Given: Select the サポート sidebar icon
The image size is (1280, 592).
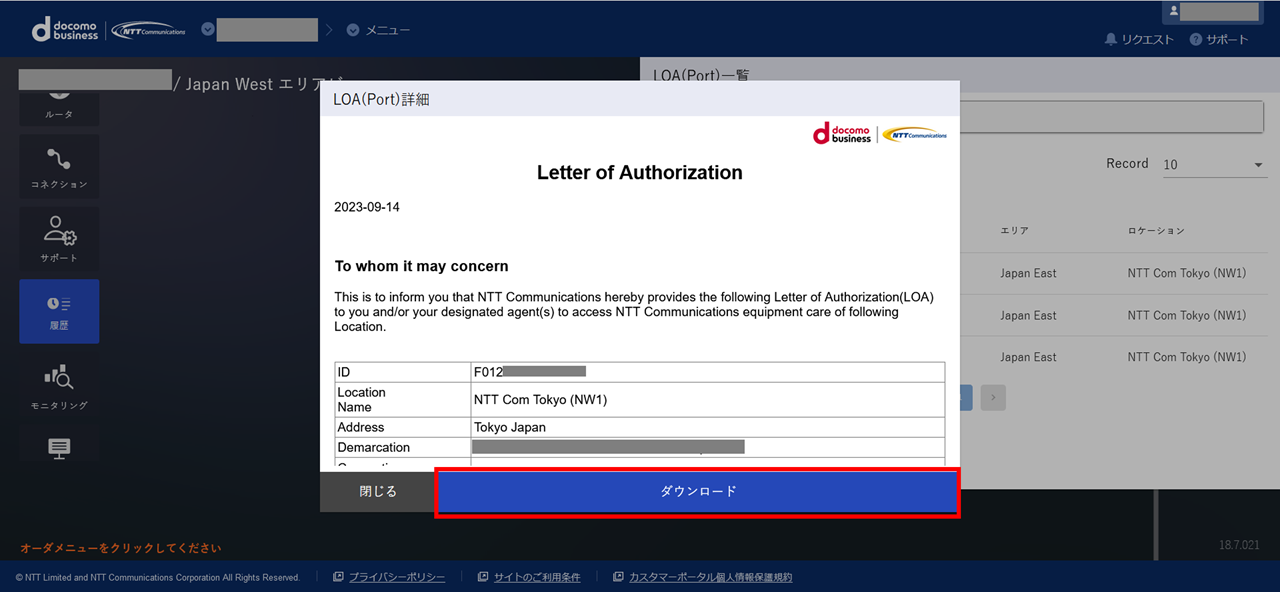Looking at the screenshot, I should click(59, 238).
